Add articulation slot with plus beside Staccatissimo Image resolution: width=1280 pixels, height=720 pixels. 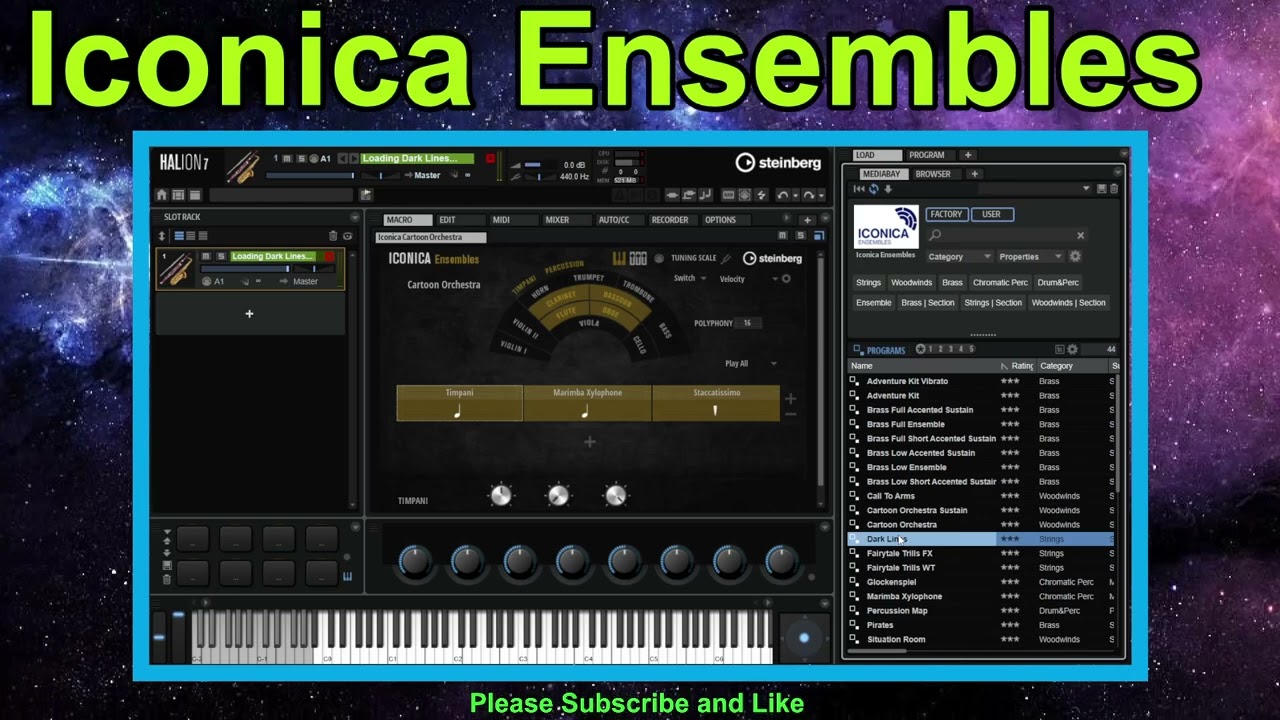point(790,398)
